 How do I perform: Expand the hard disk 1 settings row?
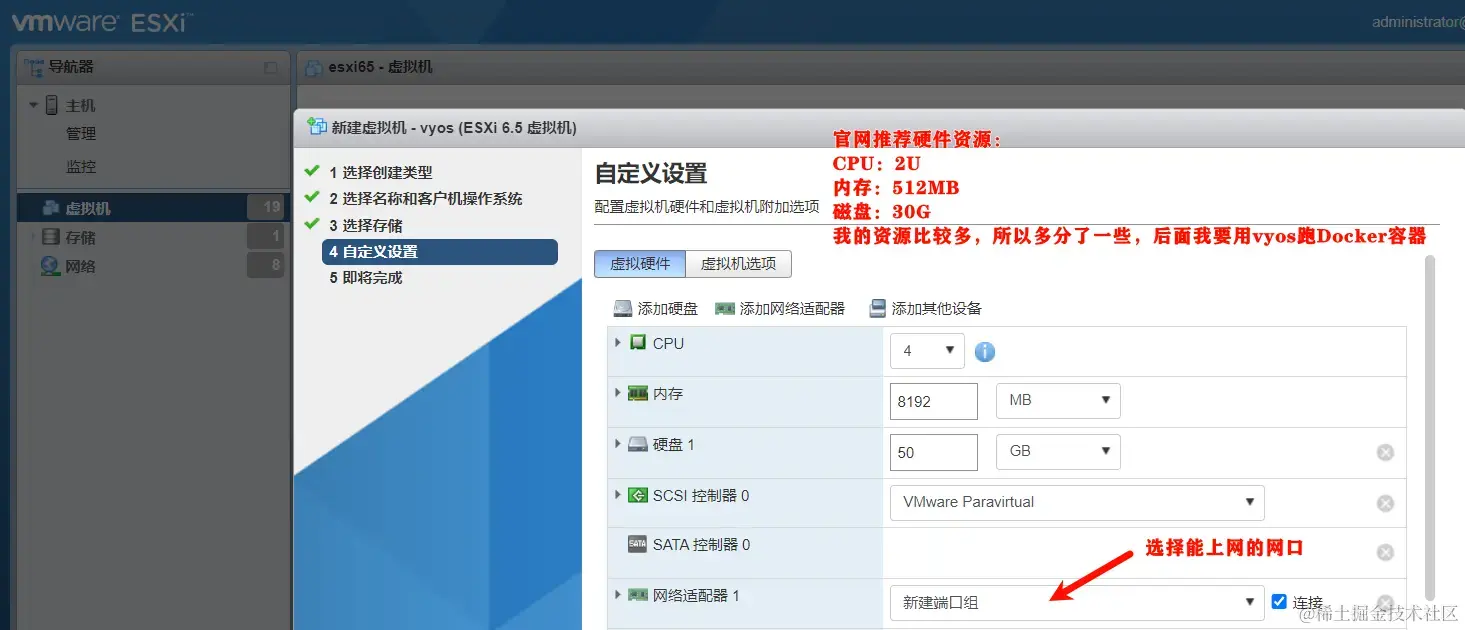(x=619, y=443)
